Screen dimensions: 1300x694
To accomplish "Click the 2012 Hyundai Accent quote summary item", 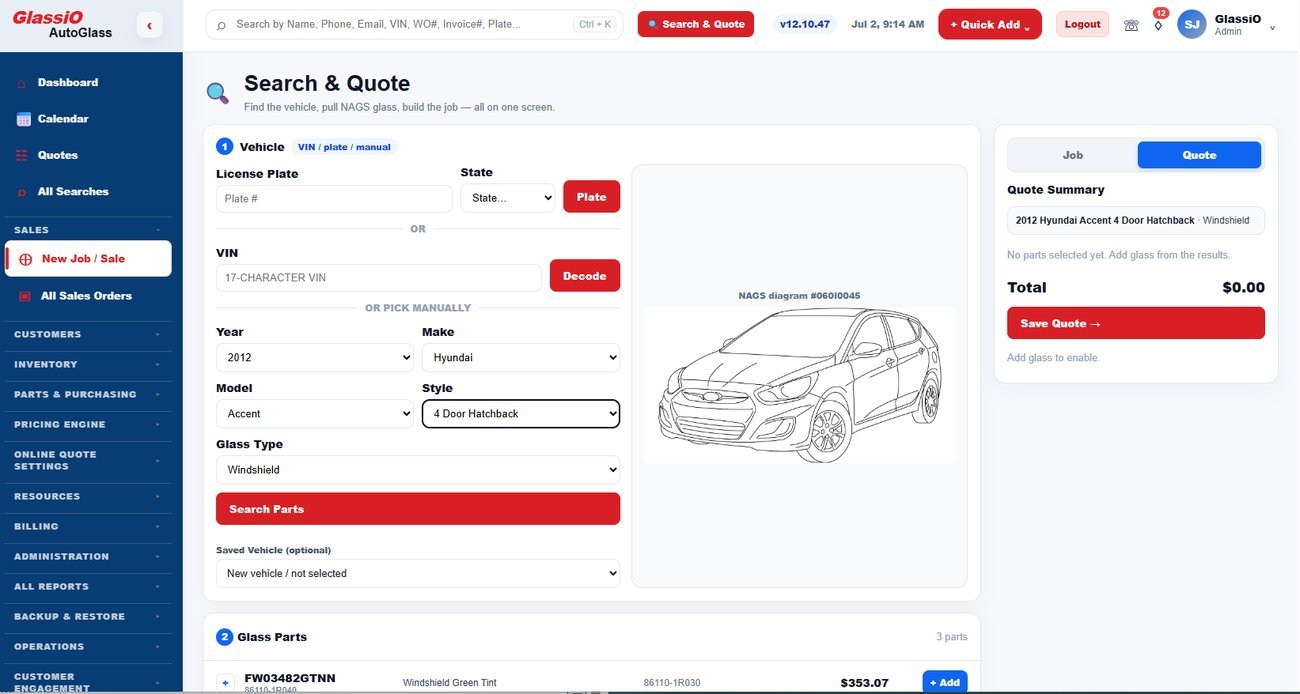I will 1136,220.
